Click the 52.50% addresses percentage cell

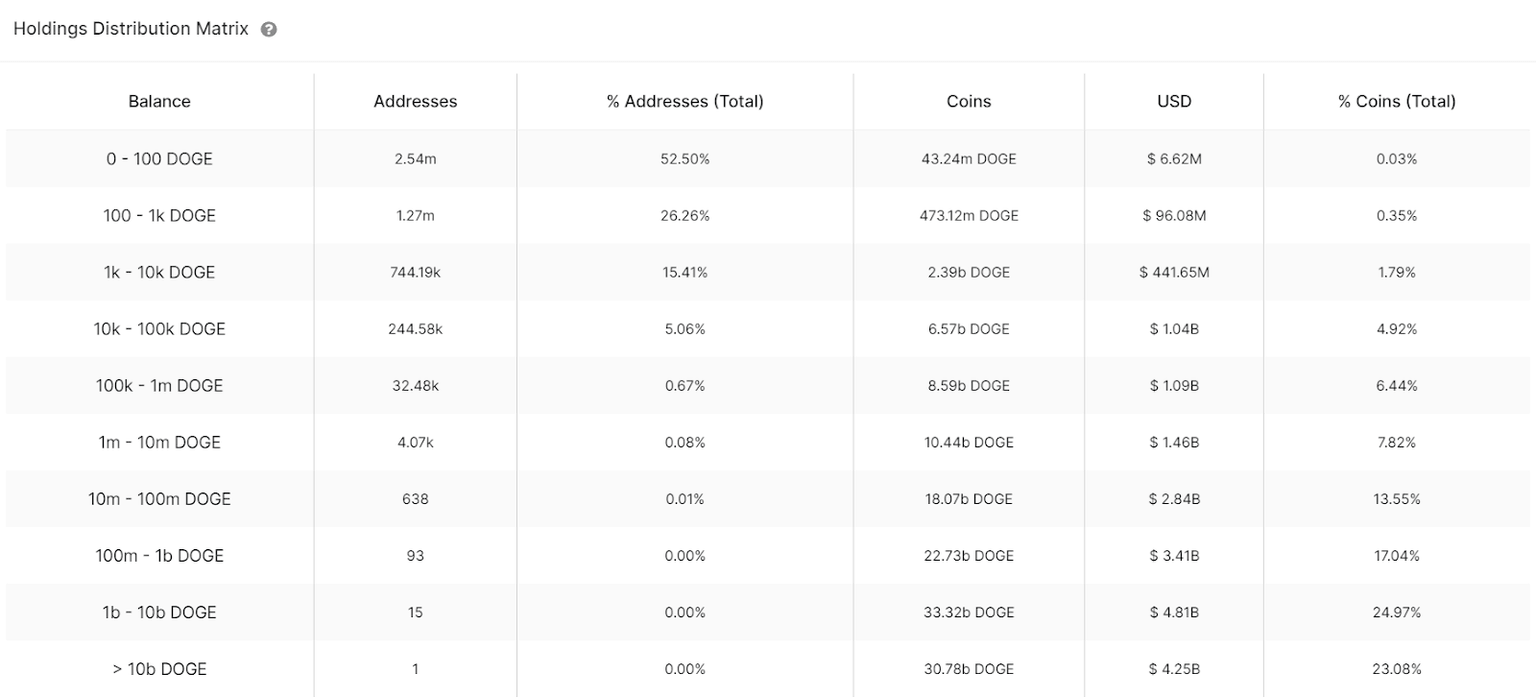(x=685, y=159)
